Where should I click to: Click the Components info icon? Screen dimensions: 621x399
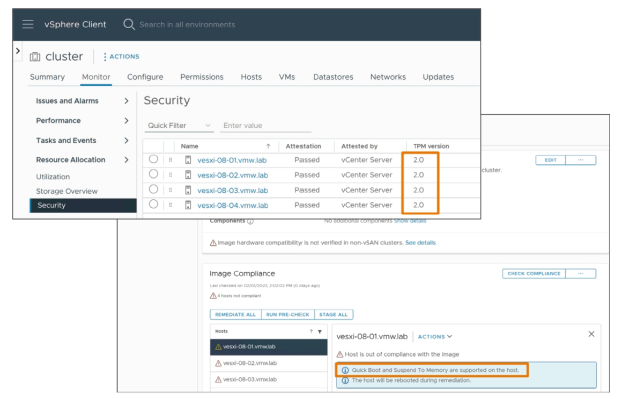(250, 221)
